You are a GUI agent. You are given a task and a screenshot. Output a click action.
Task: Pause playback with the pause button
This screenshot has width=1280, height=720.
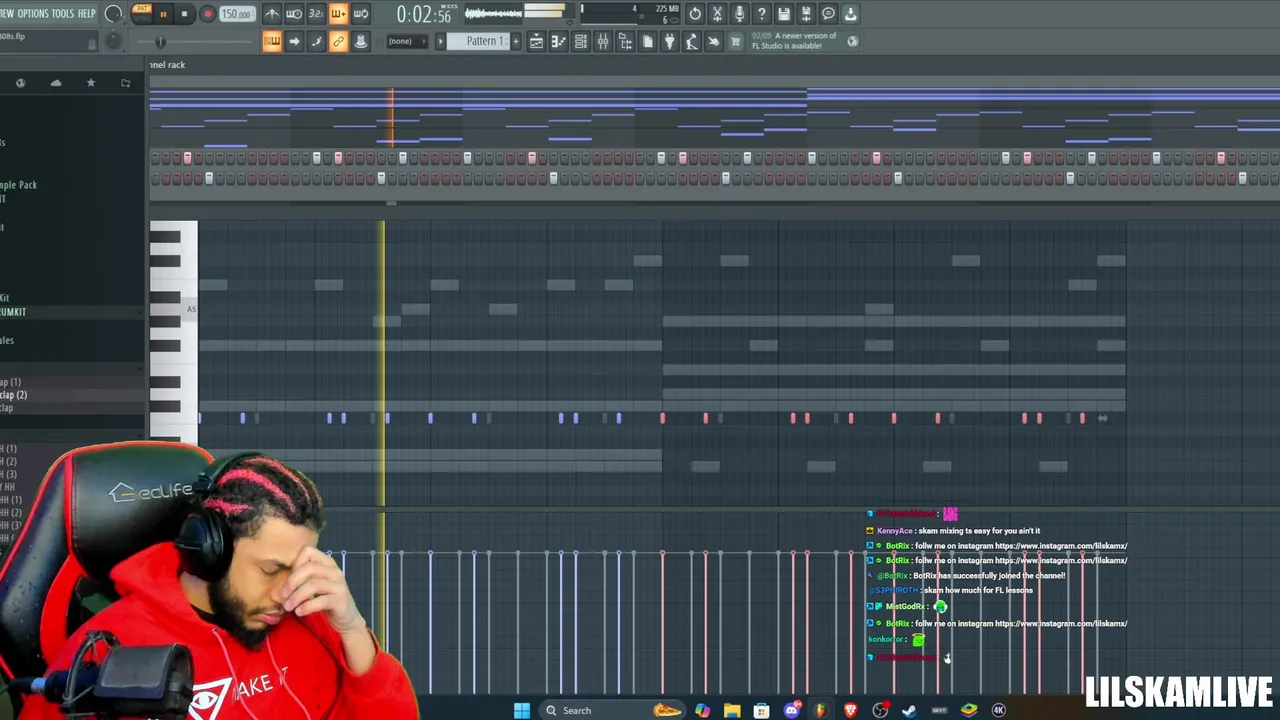(163, 14)
